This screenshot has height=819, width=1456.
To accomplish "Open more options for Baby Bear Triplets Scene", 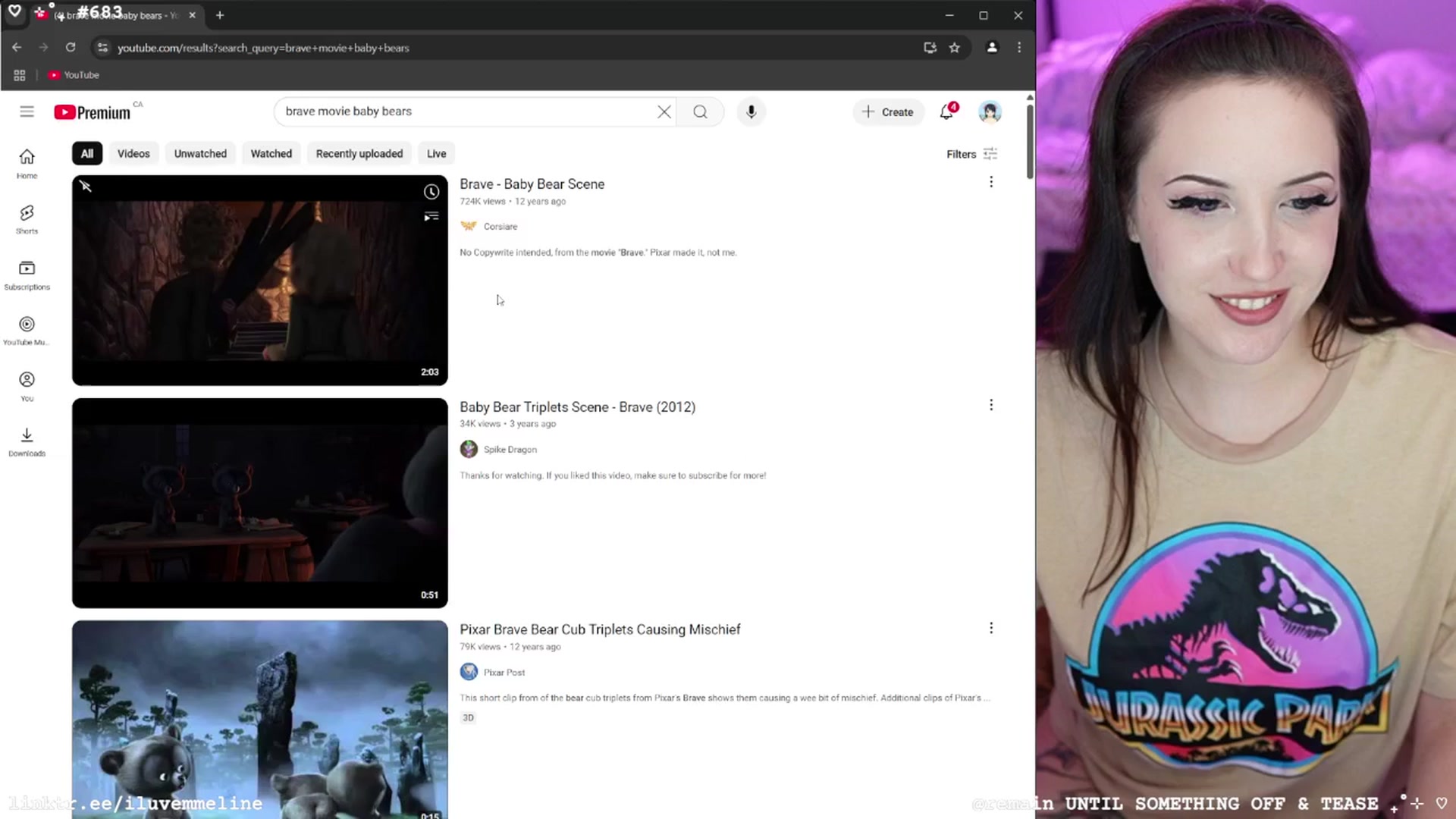I will point(991,405).
